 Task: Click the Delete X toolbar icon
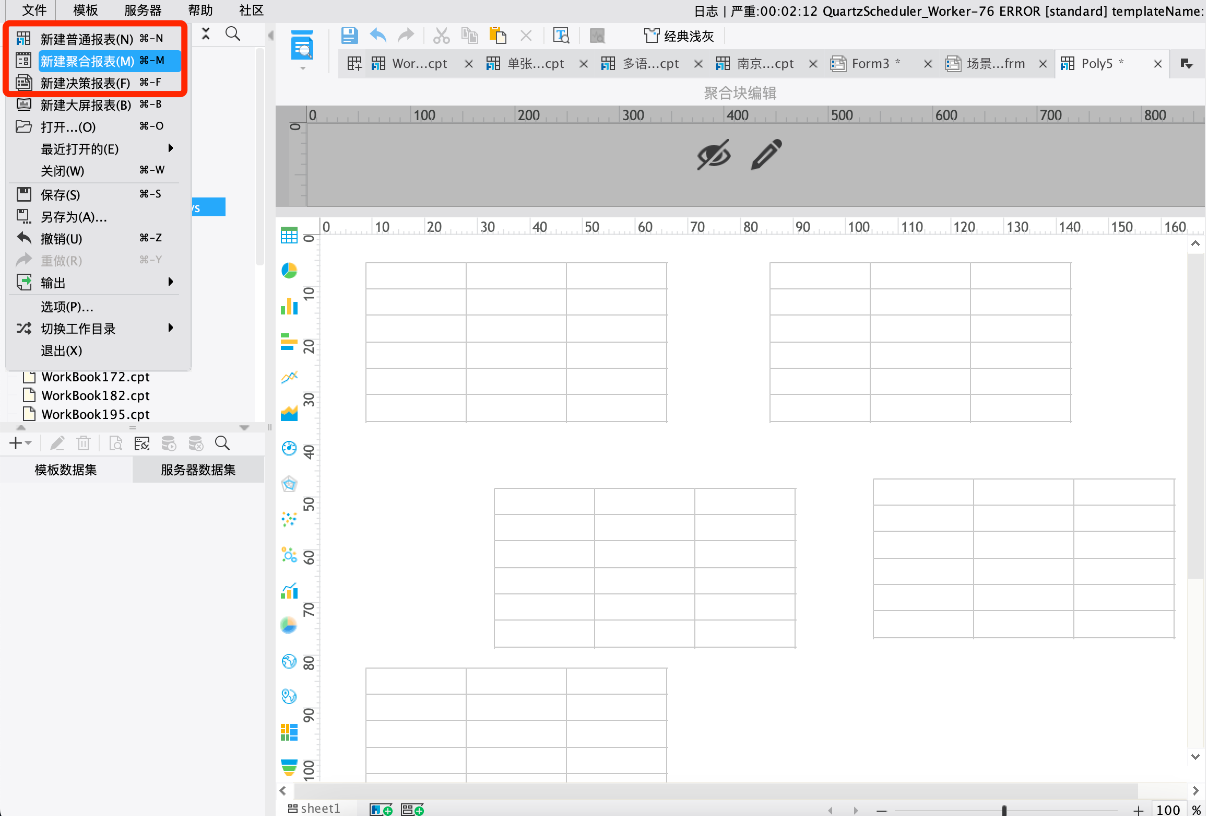(x=526, y=36)
